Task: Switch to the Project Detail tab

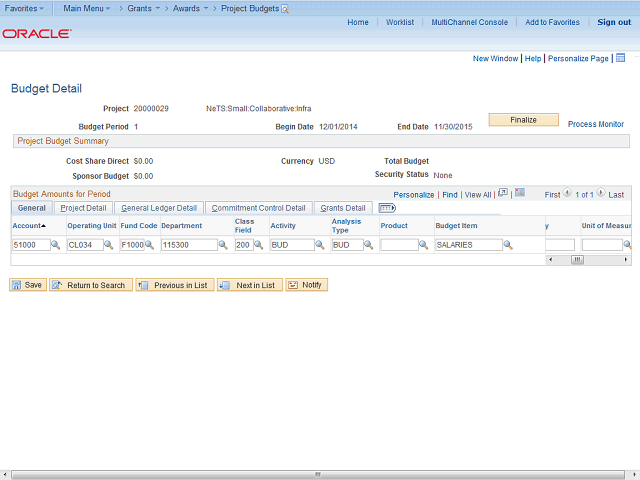Action: (x=83, y=208)
